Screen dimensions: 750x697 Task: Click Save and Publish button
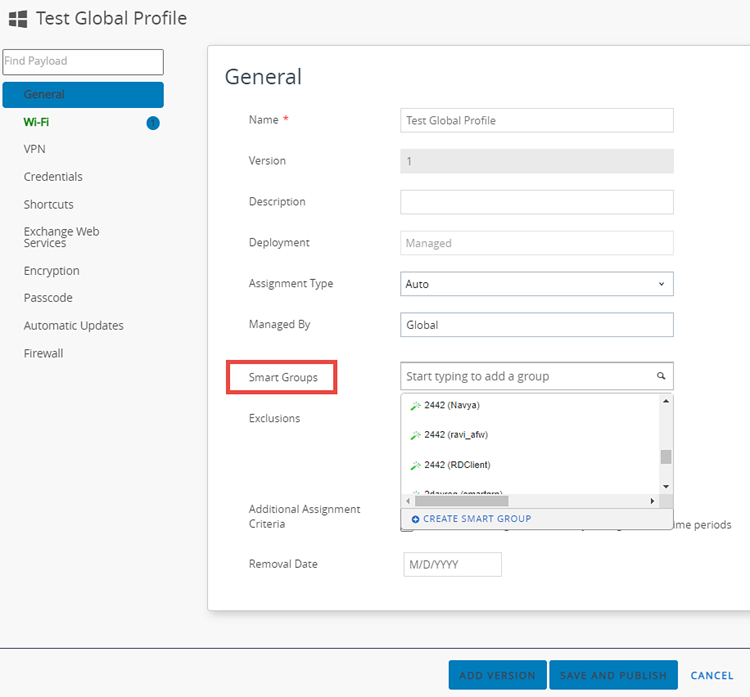click(x=613, y=675)
